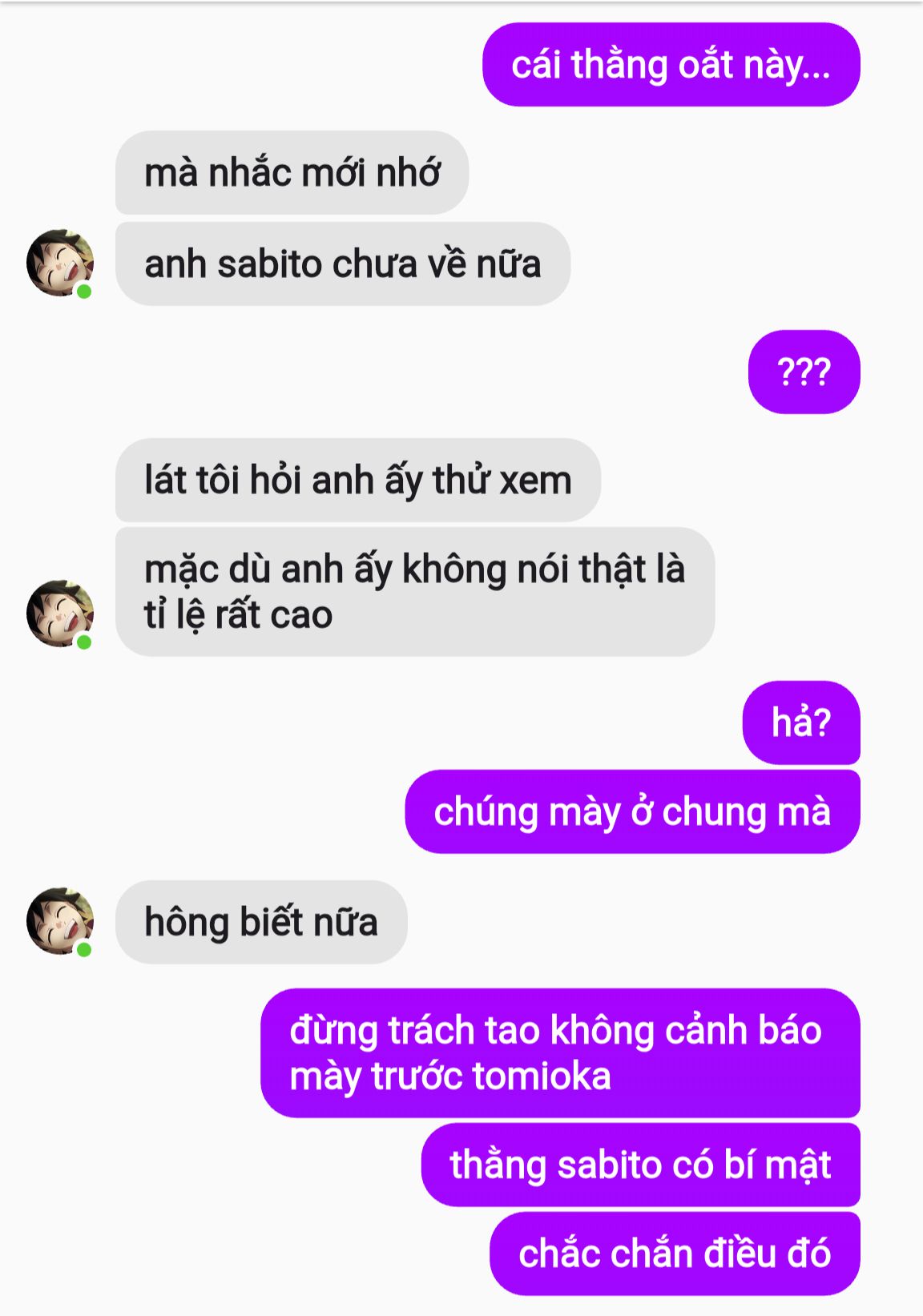This screenshot has width=923, height=1316.
Task: Select the 'mà nhắc mới nhớ' message
Action: [292, 173]
